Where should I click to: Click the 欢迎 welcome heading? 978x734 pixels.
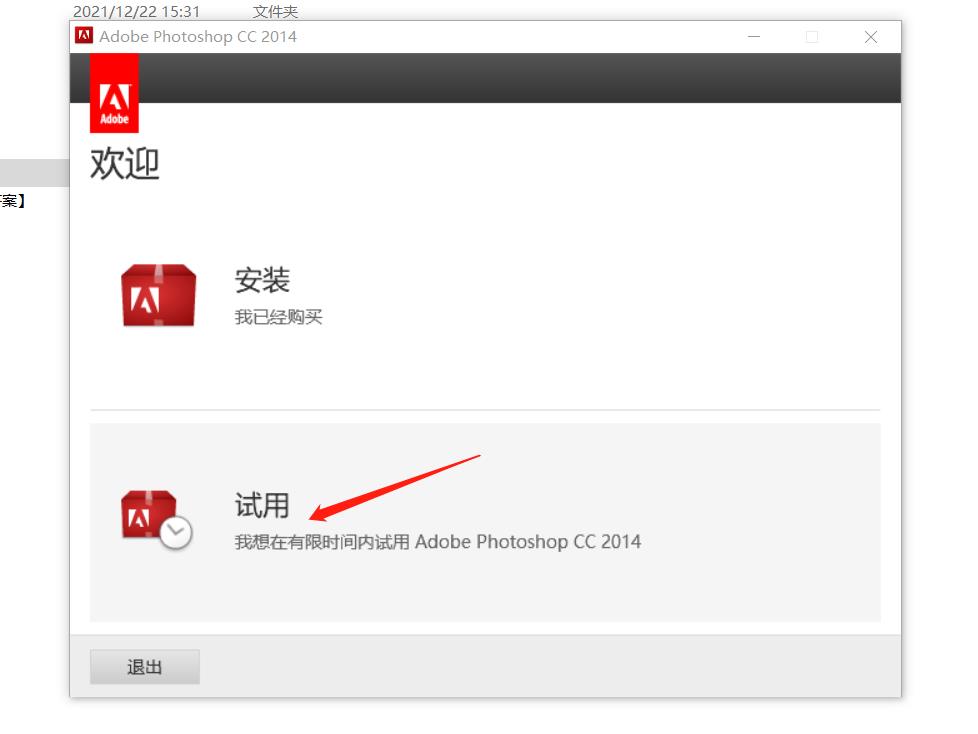[125, 164]
